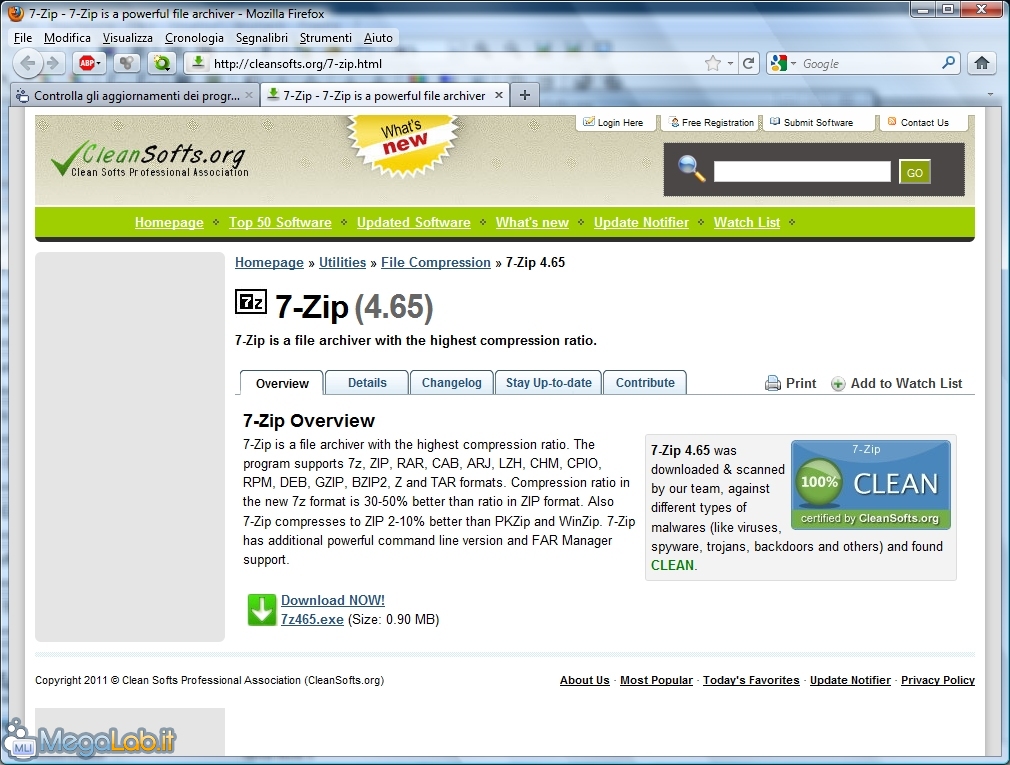
Task: Click the Adblock Plus toolbar icon
Action: pos(84,63)
